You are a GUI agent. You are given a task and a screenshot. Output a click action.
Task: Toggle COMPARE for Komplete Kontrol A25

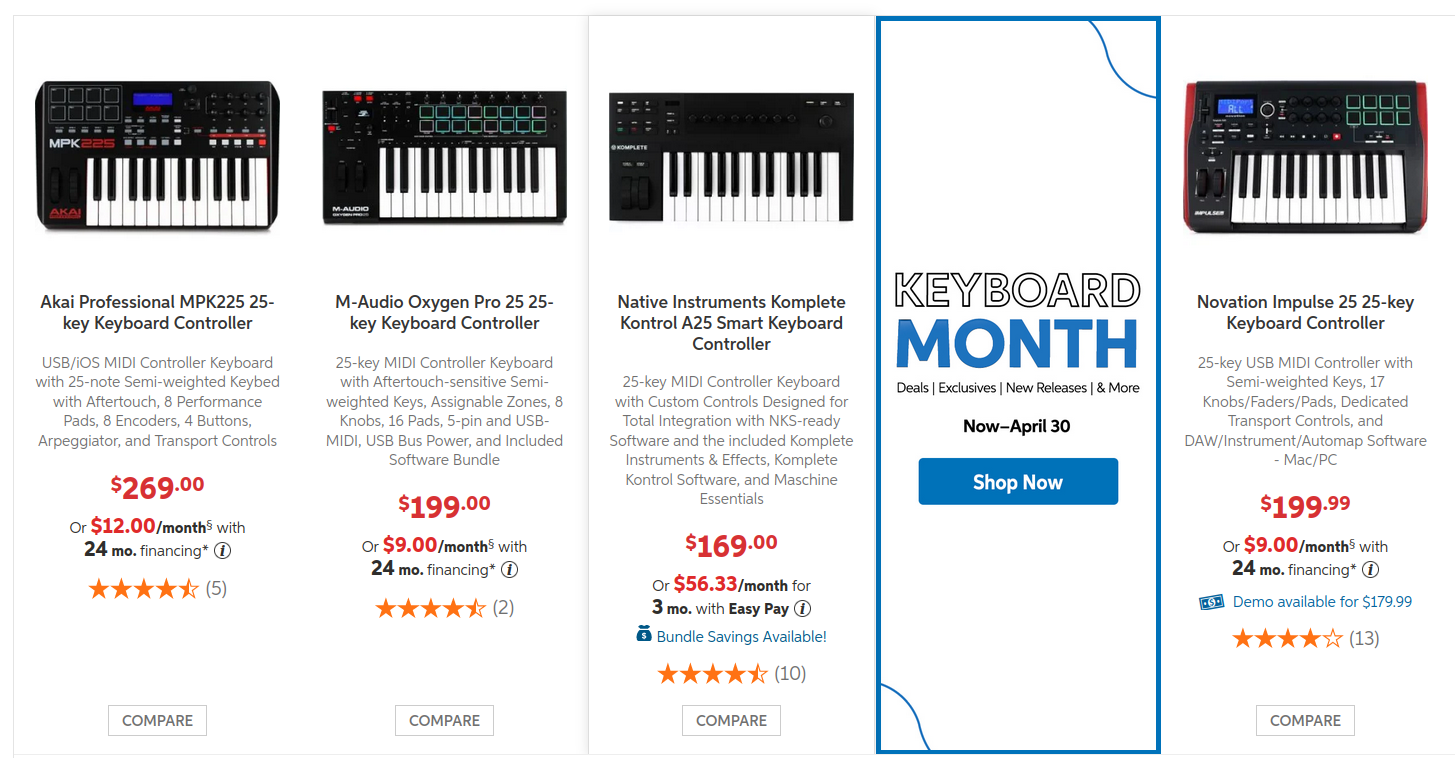pyautogui.click(x=731, y=721)
